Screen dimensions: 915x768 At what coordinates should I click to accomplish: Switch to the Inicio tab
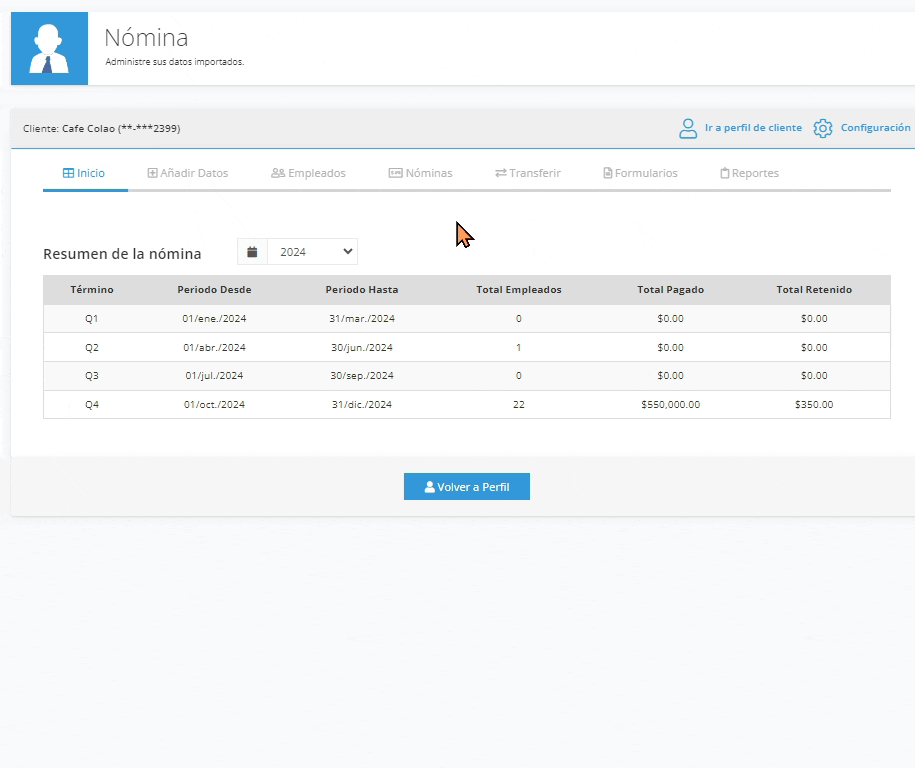click(x=84, y=173)
